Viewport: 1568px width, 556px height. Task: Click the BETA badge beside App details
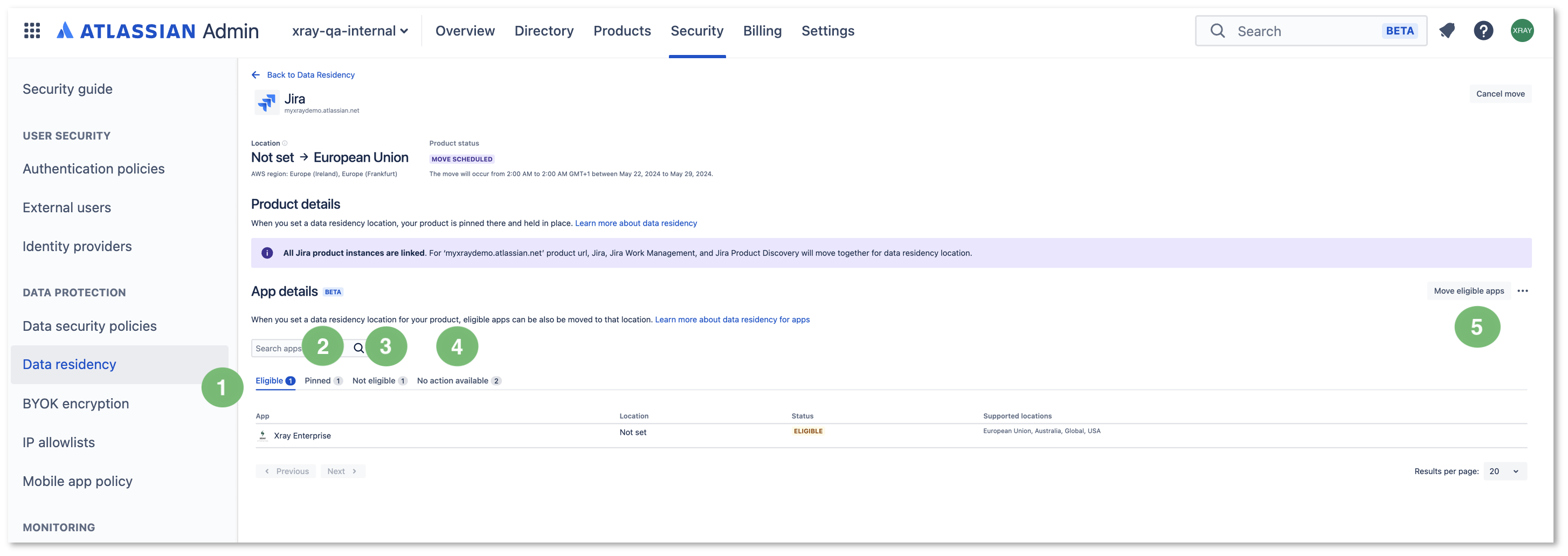333,292
